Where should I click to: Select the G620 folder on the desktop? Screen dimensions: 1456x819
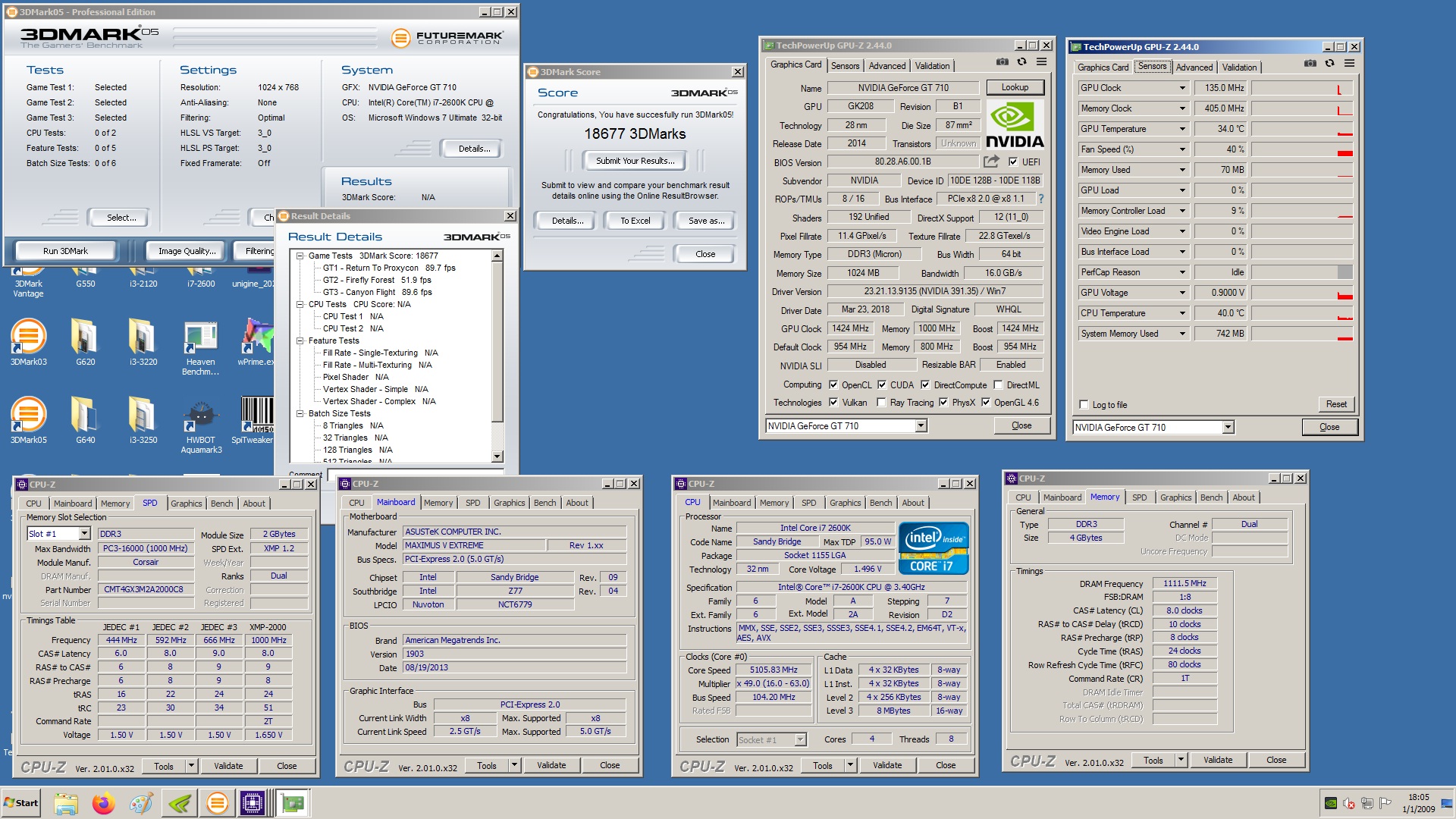coord(85,342)
